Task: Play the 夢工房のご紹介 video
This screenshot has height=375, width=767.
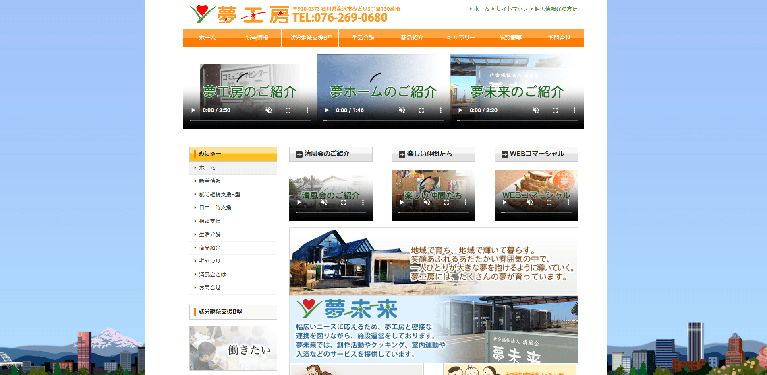Action: tap(193, 110)
